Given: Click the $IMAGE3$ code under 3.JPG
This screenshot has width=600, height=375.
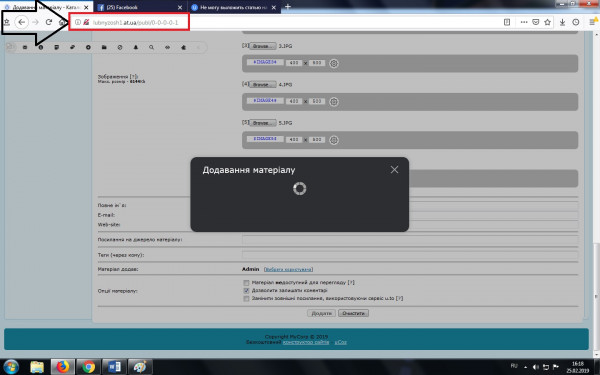Looking at the screenshot, I should tap(265, 62).
